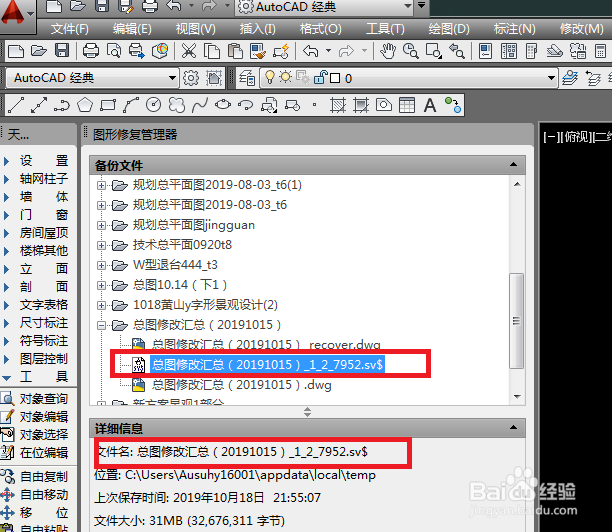Image resolution: width=612 pixels, height=532 pixels.
Task: Open the 格式(O) menu
Action: pyautogui.click(x=320, y=29)
